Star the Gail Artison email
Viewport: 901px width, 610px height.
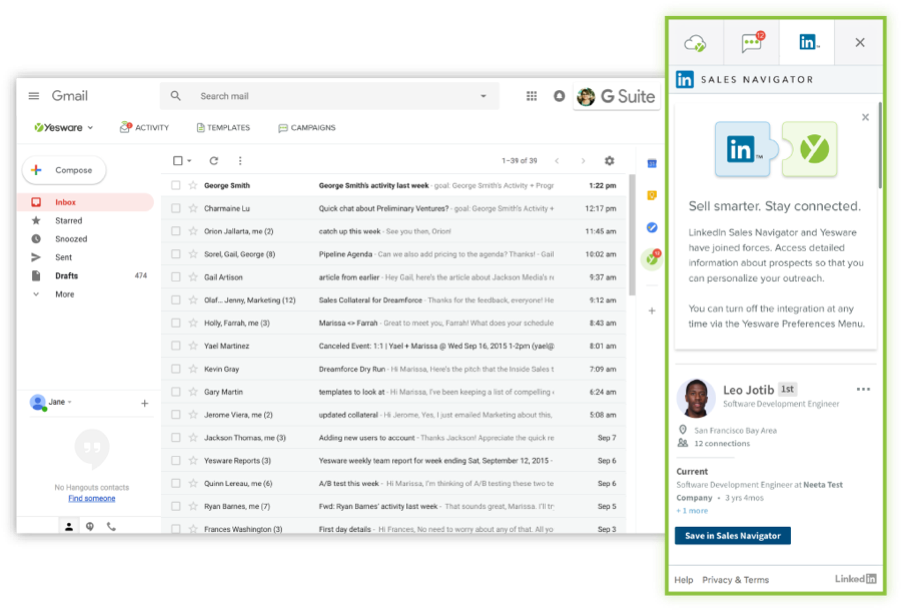coord(193,277)
